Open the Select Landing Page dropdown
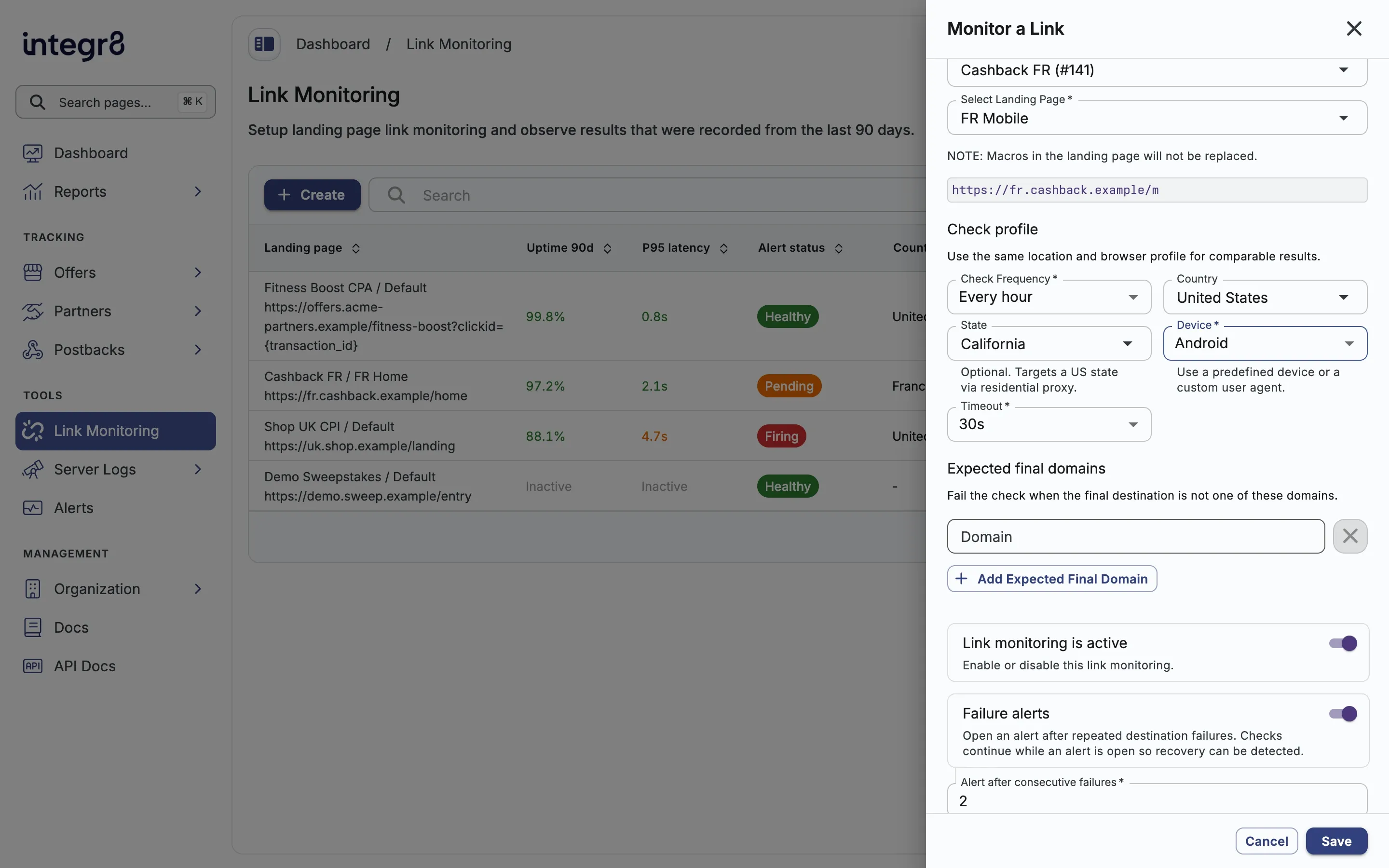The width and height of the screenshot is (1389, 868). click(1157, 118)
